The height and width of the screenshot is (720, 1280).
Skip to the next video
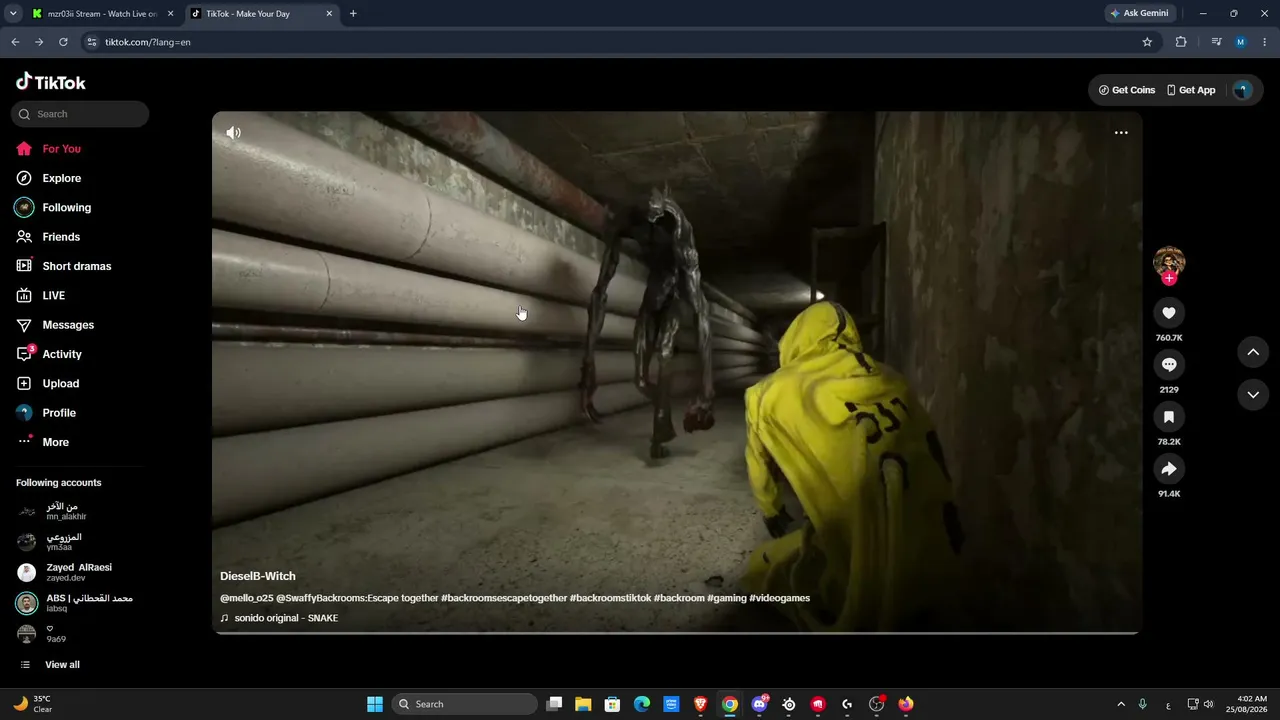[1253, 395]
